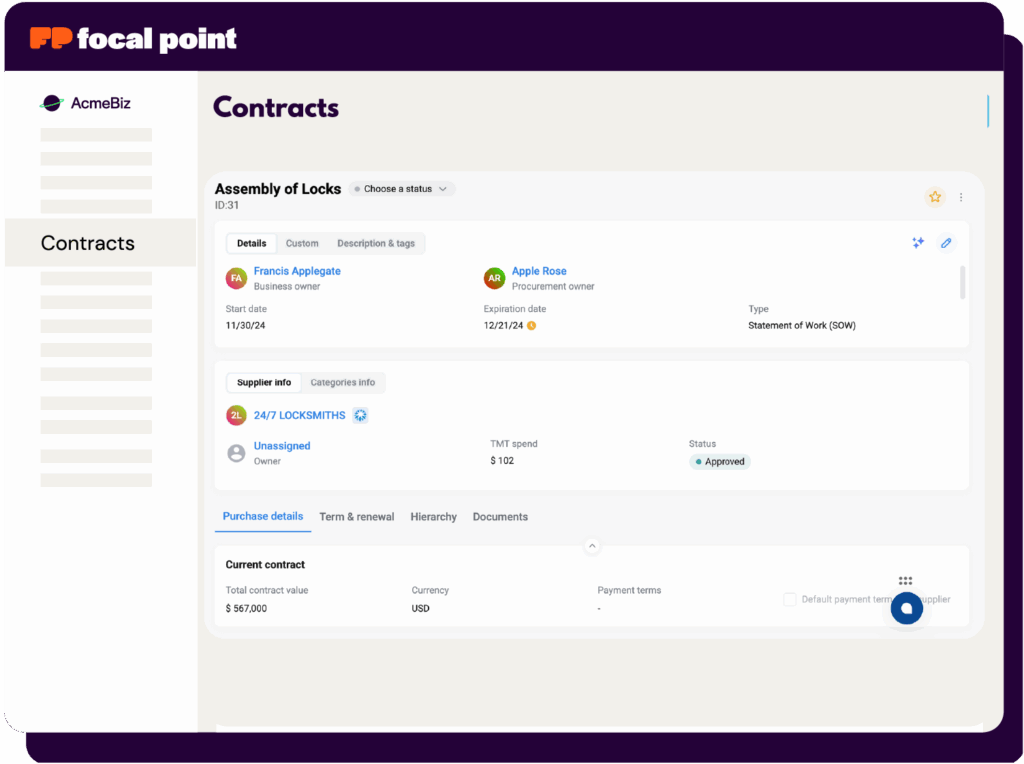This screenshot has width=1024, height=764.
Task: Collapse the section with the chevron-up button
Action: point(592,546)
